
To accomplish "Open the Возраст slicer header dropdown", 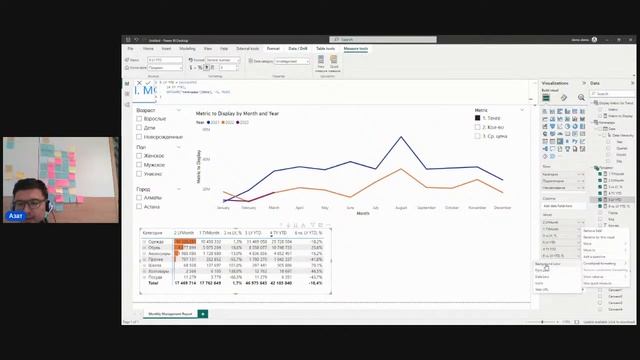I will [x=178, y=110].
